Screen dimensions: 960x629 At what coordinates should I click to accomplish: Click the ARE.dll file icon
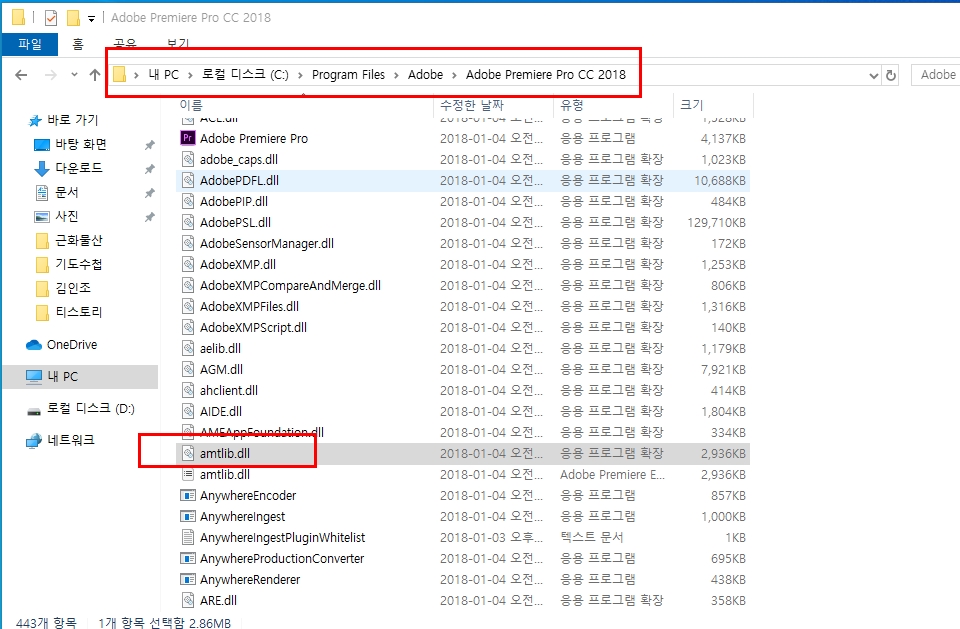[188, 600]
